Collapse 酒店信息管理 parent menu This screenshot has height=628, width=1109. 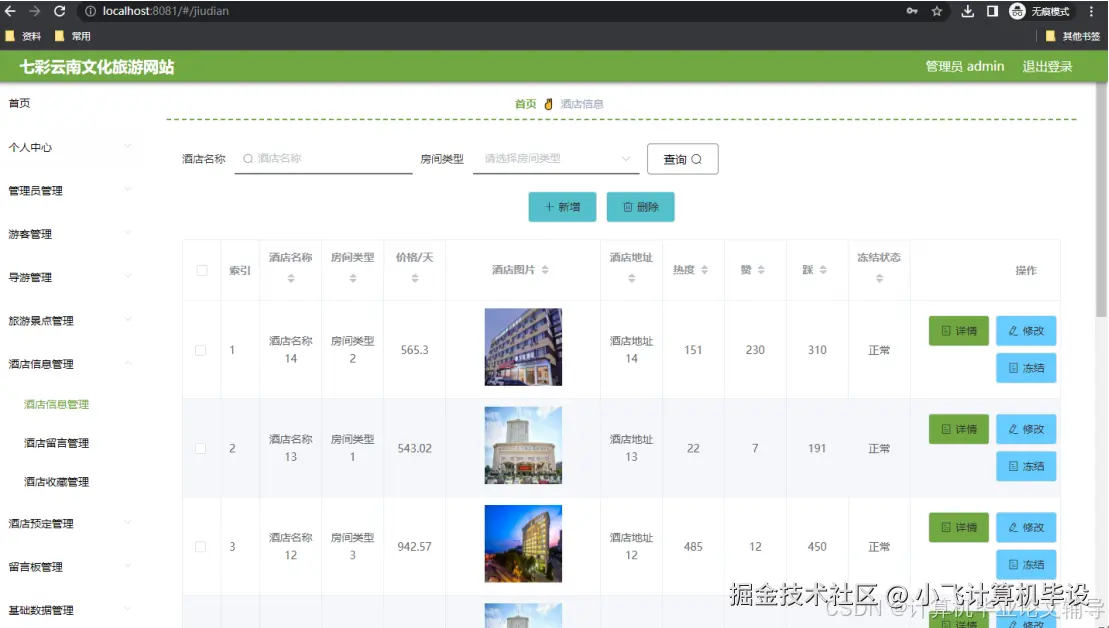tap(69, 364)
